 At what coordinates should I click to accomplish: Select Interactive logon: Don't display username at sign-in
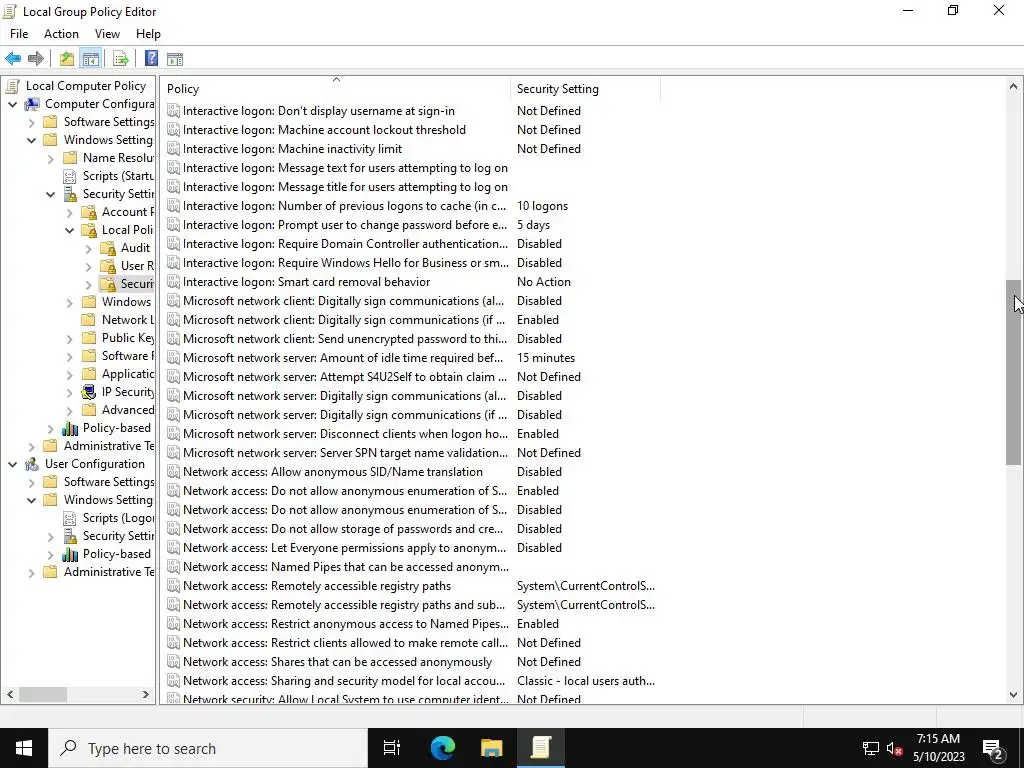(319, 111)
